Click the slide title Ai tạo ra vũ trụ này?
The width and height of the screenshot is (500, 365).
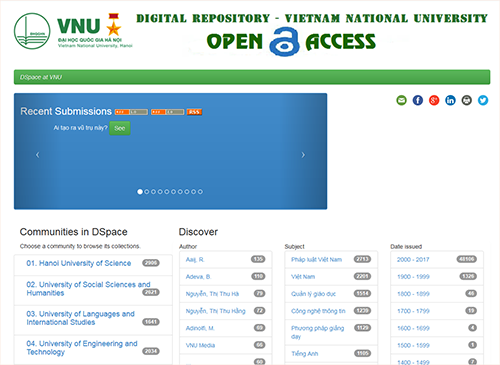[80, 128]
